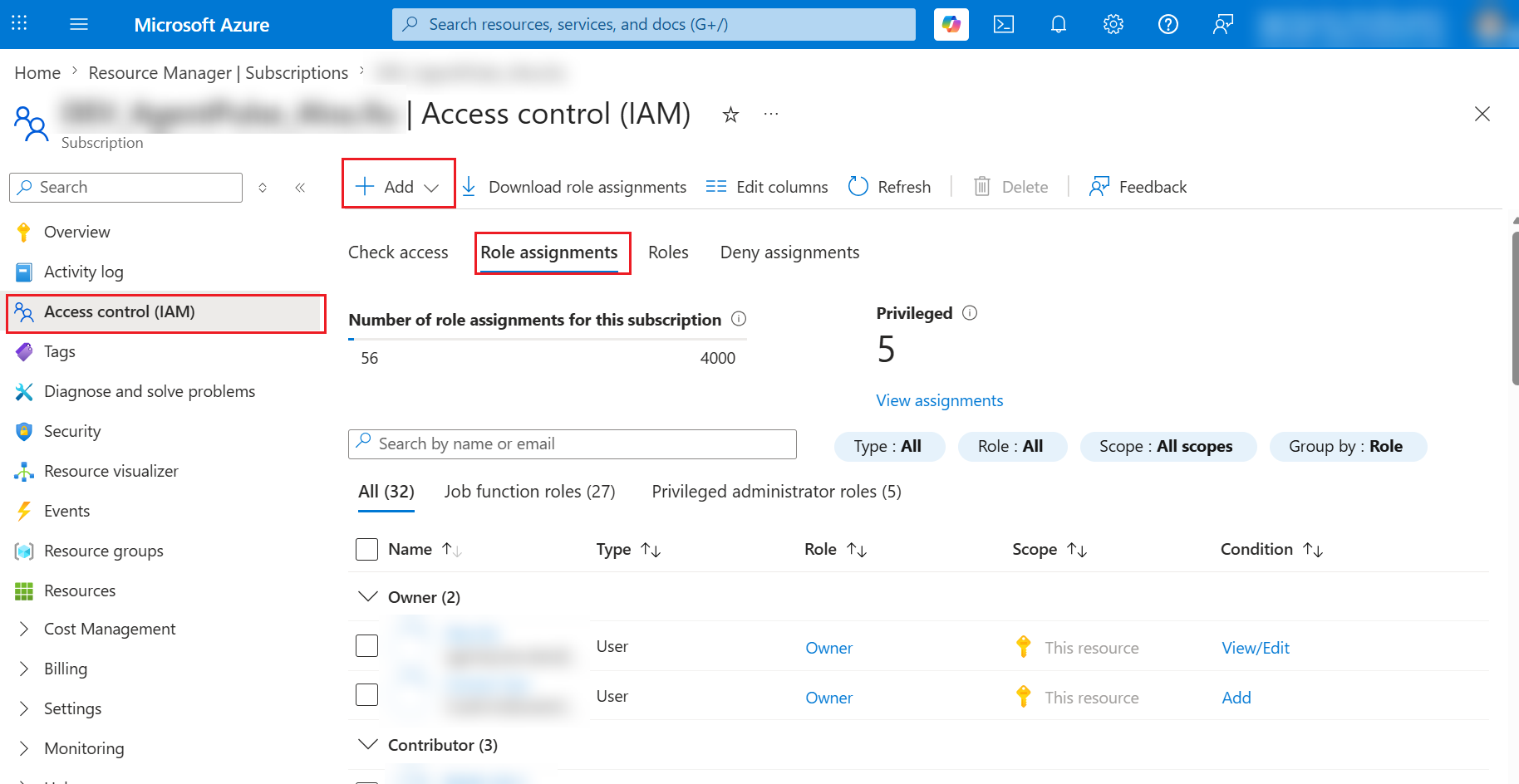This screenshot has width=1519, height=784.
Task: Collapse the left navigation menu chevrons
Action: point(300,188)
